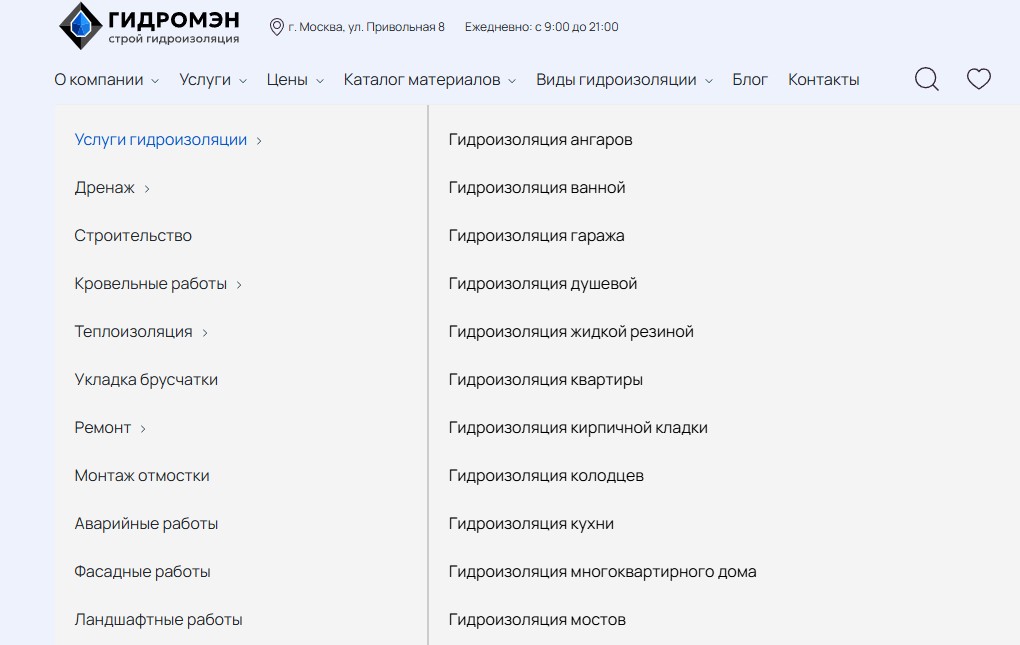Open the О компании menu
Viewport: 1020px width, 645px height.
click(x=99, y=79)
